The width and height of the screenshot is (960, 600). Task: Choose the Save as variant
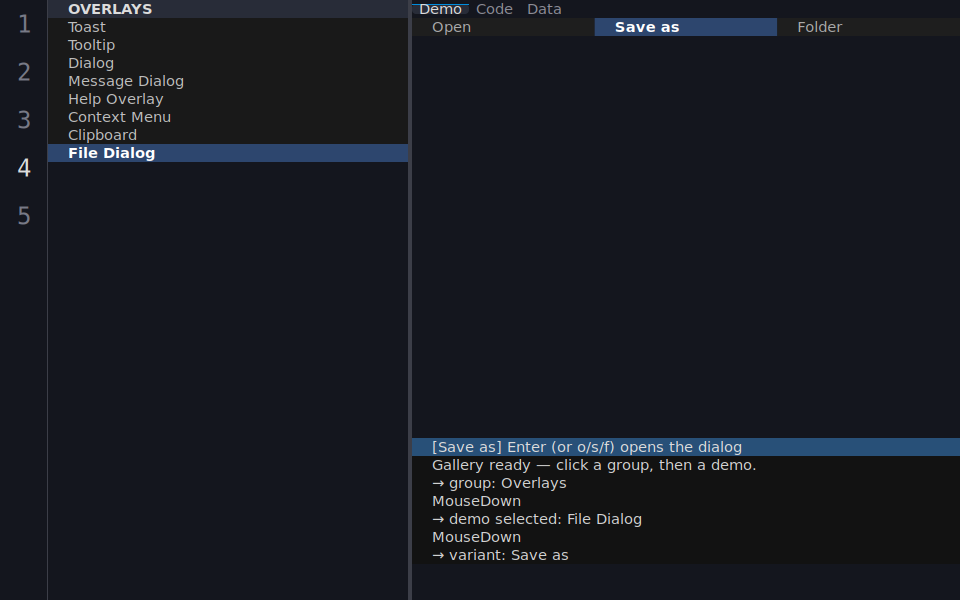(x=686, y=27)
